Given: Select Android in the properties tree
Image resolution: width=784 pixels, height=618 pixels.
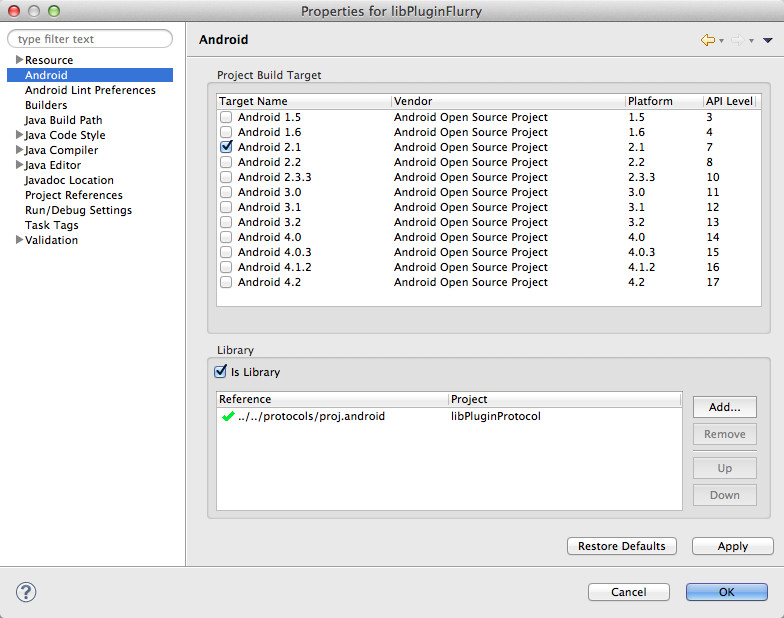Looking at the screenshot, I should click(x=90, y=75).
